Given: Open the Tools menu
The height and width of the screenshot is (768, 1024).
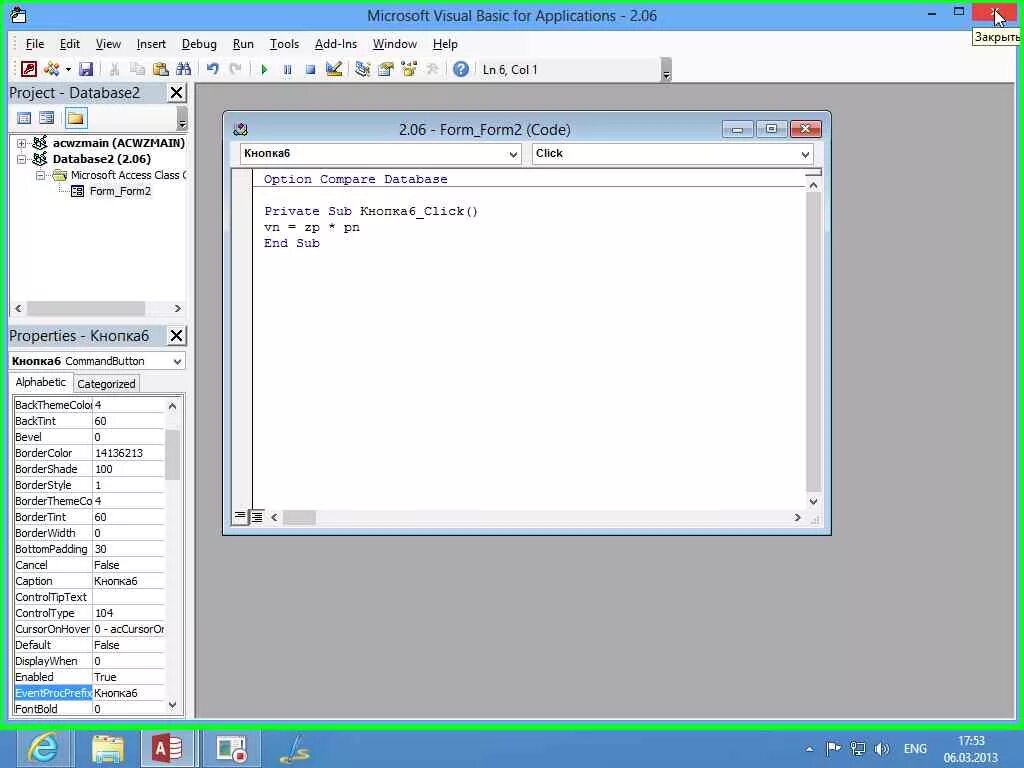Looking at the screenshot, I should point(284,44).
